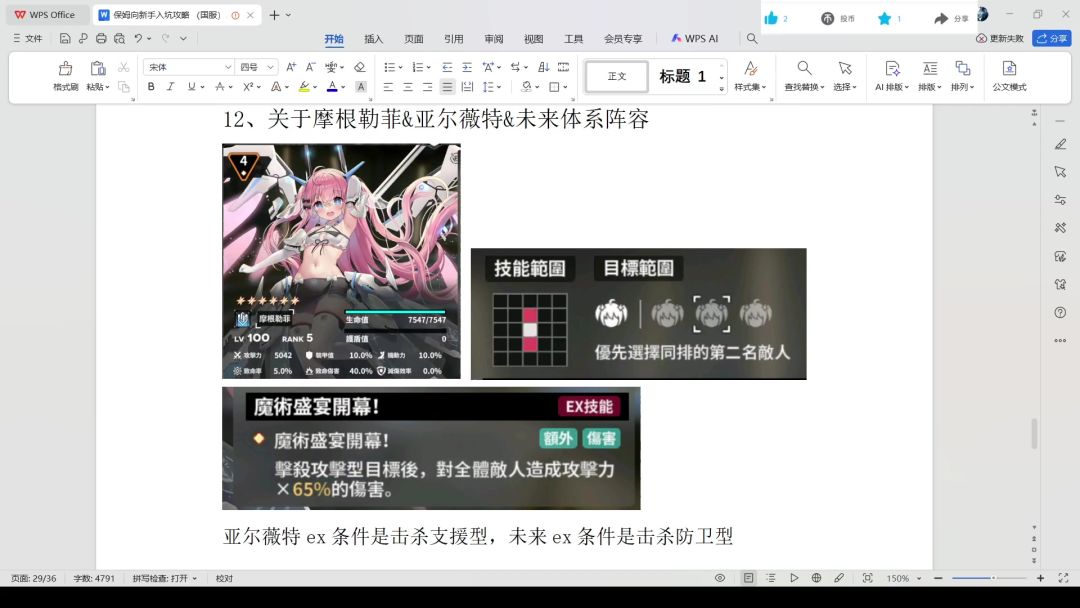Open the font name dropdown showing 宋体
This screenshot has width=1080, height=608.
[x=187, y=67]
